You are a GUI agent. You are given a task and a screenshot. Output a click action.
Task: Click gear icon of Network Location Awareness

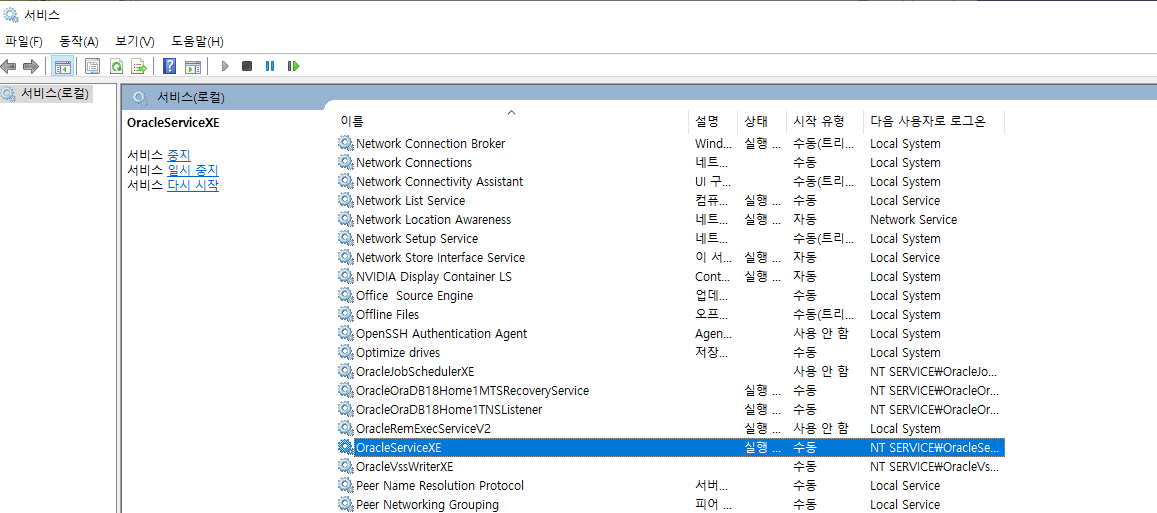pos(345,219)
